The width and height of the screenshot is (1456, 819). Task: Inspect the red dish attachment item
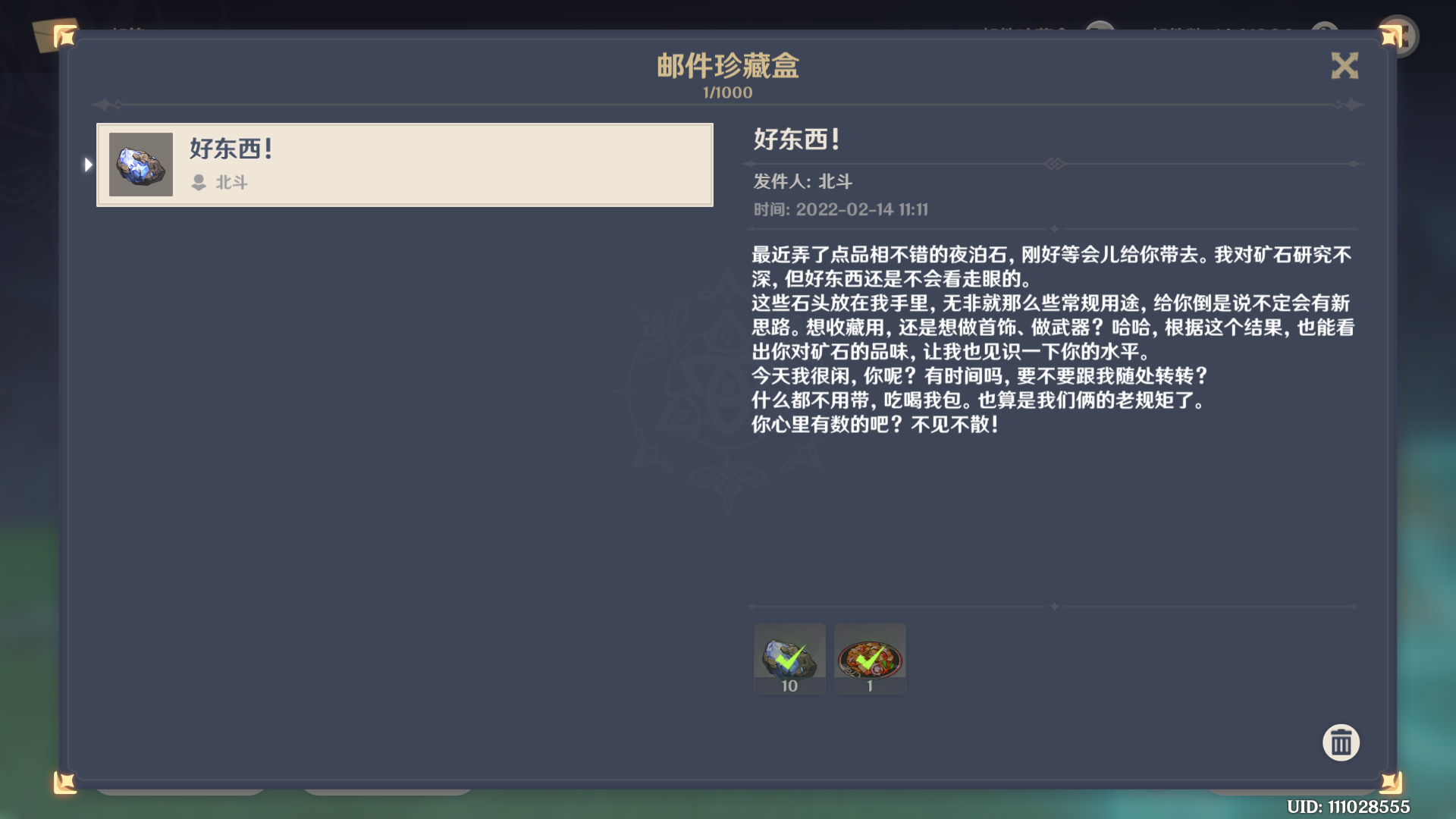tap(870, 658)
